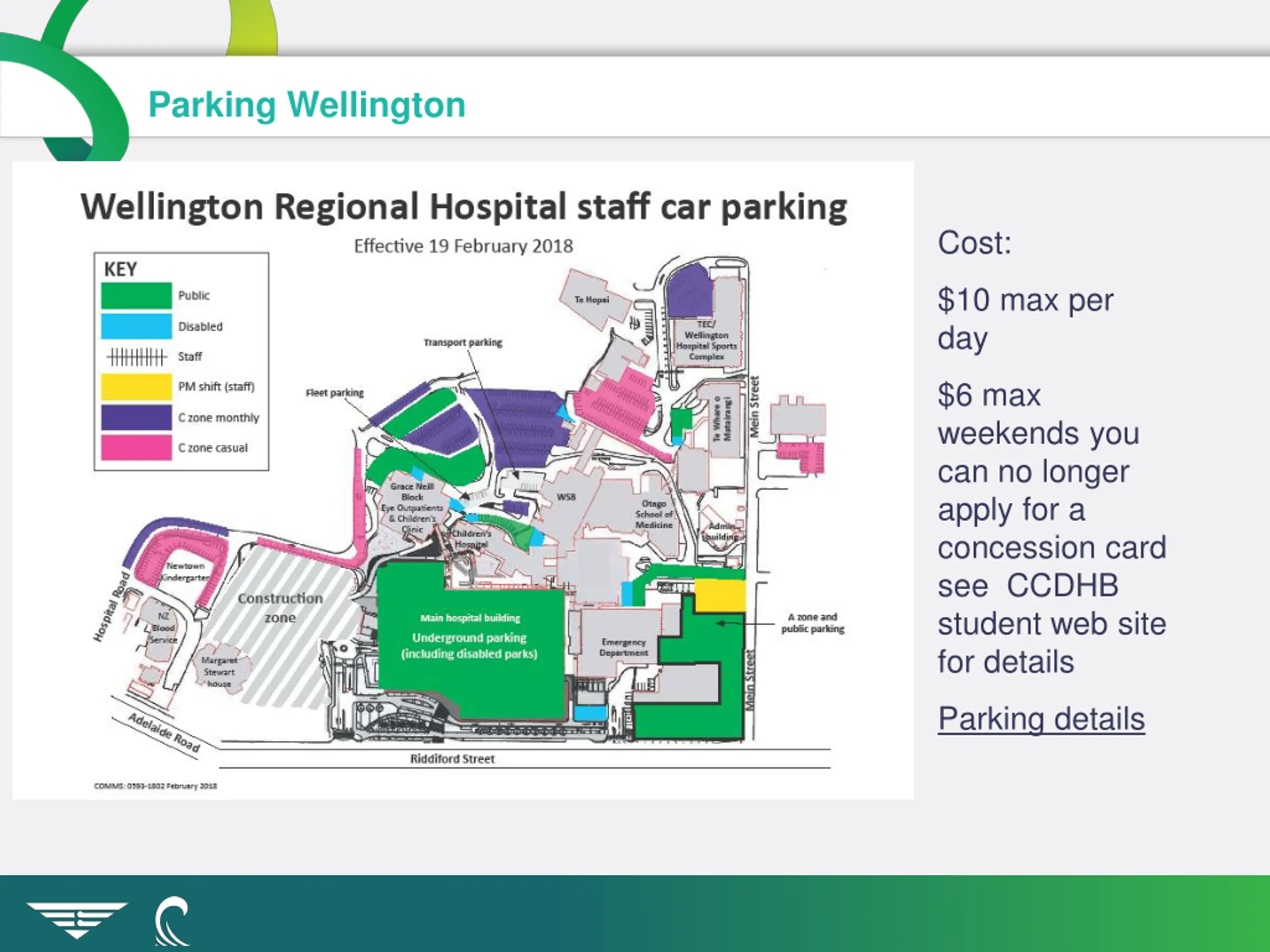The width and height of the screenshot is (1270, 952).
Task: Click the 'COMMS: 0593-1802 February 2018' footnote
Action: coord(156,786)
